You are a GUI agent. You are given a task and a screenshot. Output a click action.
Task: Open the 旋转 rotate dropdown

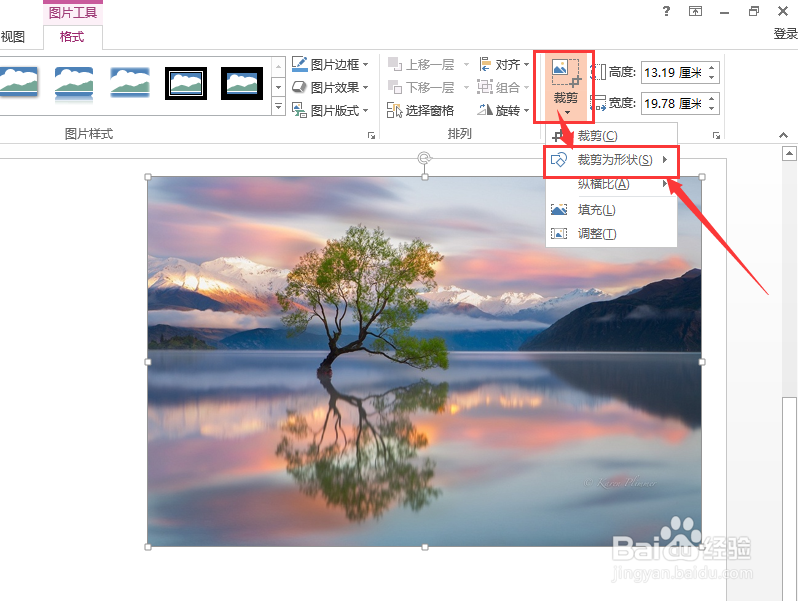(x=504, y=110)
